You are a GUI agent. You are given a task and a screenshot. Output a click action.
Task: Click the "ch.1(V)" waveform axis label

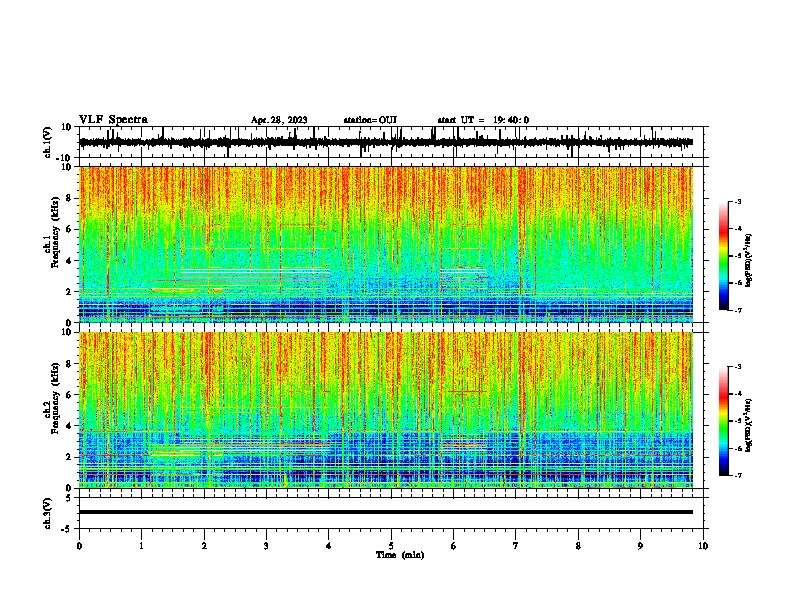(x=48, y=142)
